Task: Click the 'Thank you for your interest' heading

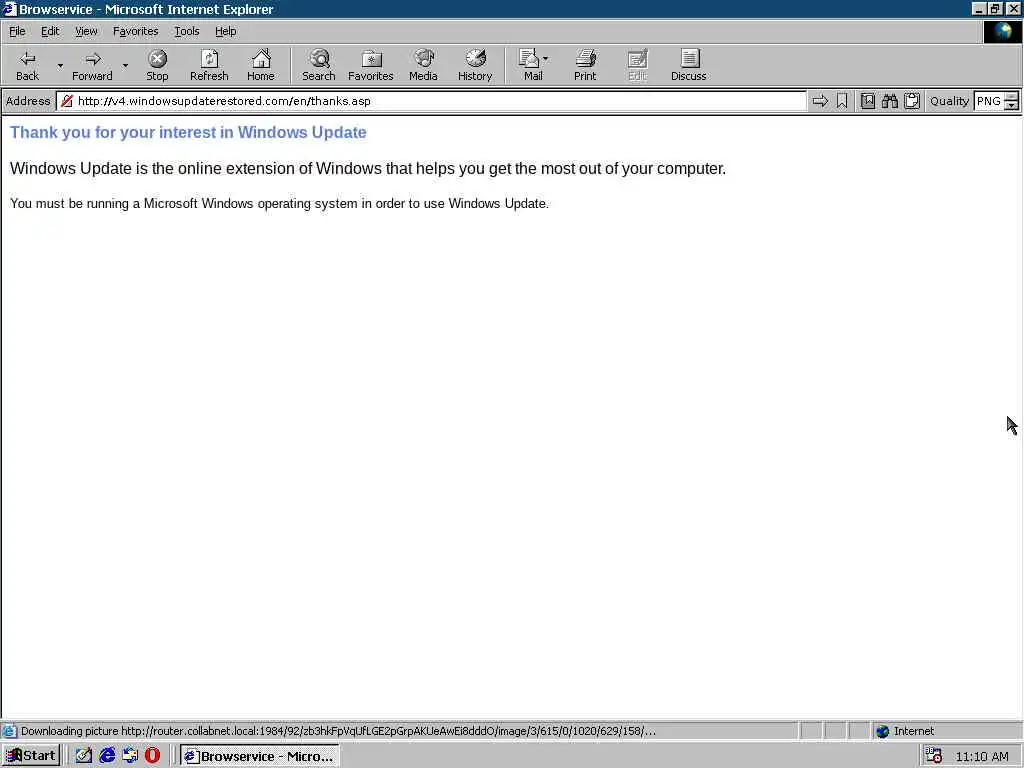Action: [188, 133]
